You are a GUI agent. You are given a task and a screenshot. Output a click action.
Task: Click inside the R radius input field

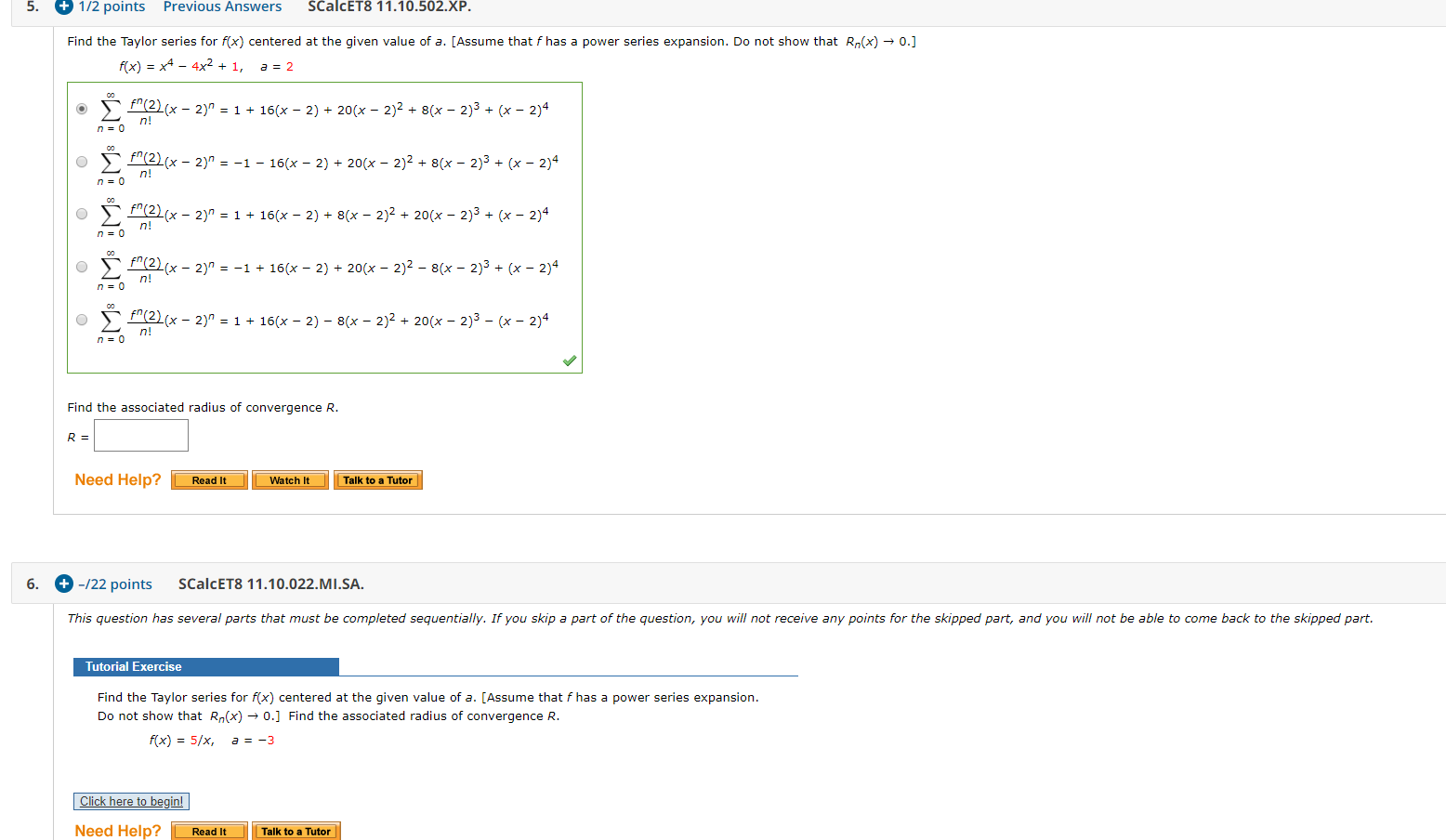point(140,435)
